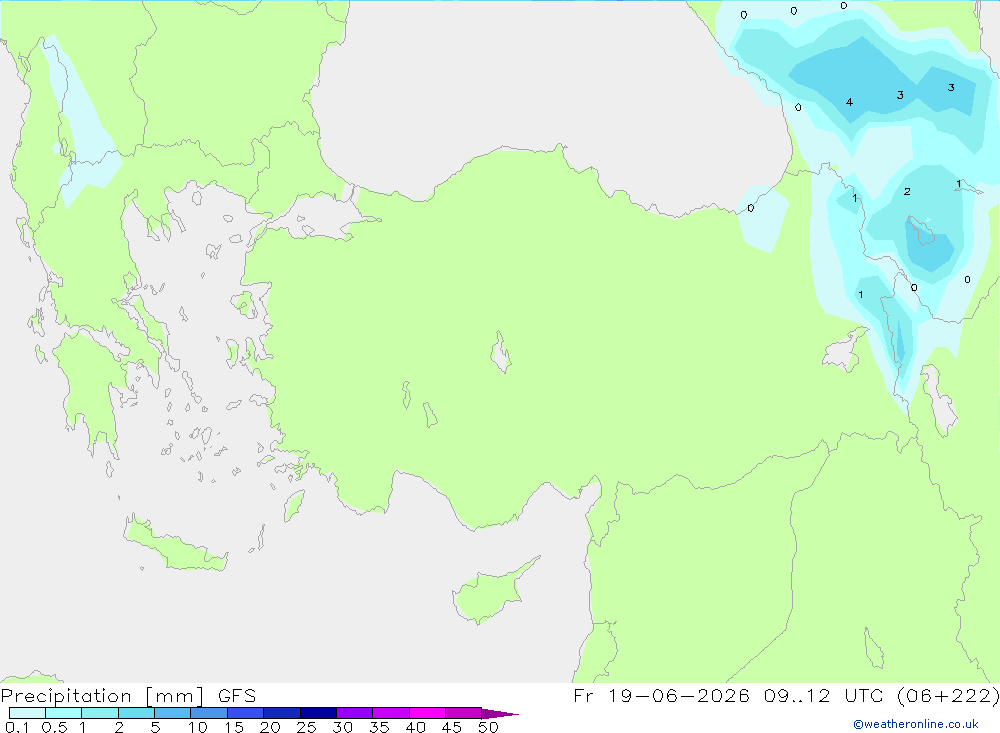The width and height of the screenshot is (1000, 733).
Task: Select the 35–40 mm purple legend swatch
Action: tap(391, 713)
